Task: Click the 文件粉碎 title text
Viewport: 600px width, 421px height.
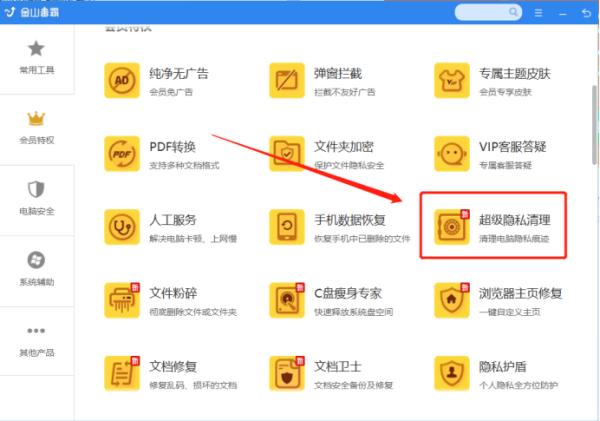Action: pos(173,294)
